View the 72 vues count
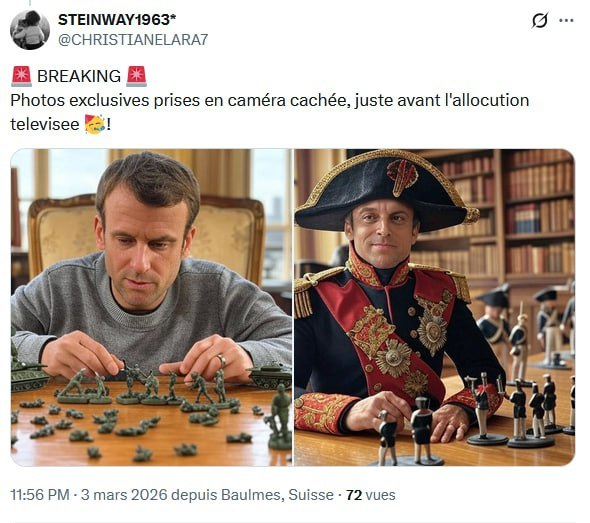Viewport: 590px width, 523px height. [x=371, y=495]
